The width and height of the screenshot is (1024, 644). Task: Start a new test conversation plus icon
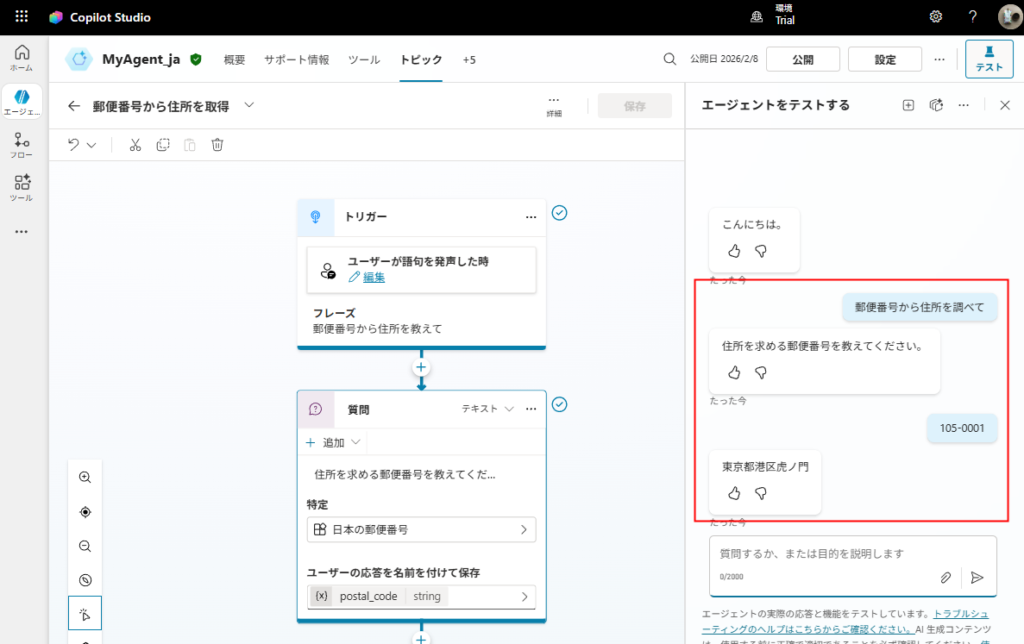pyautogui.click(x=908, y=105)
